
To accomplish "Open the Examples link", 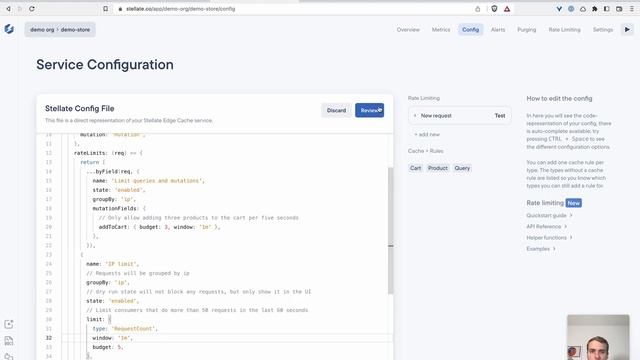I will [541, 249].
